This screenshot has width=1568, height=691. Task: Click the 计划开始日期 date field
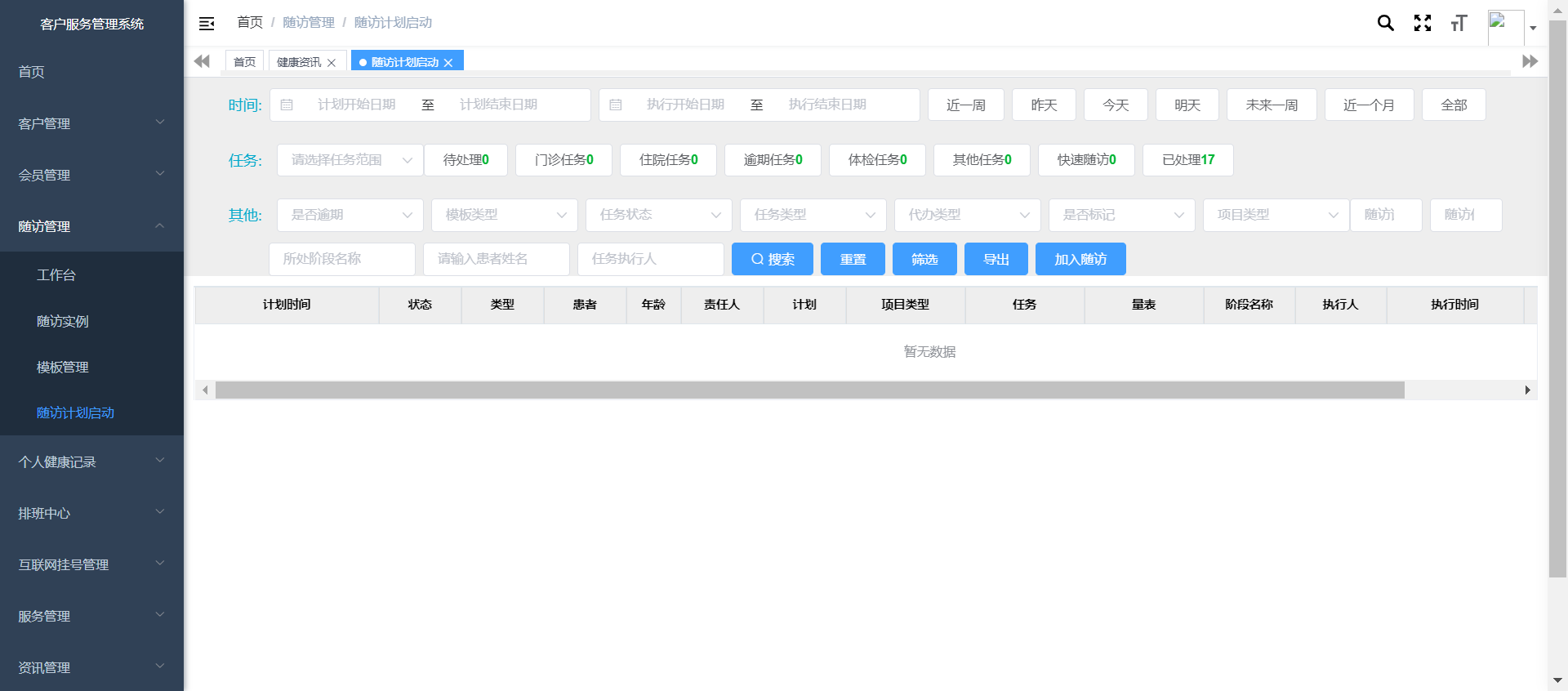(x=356, y=105)
